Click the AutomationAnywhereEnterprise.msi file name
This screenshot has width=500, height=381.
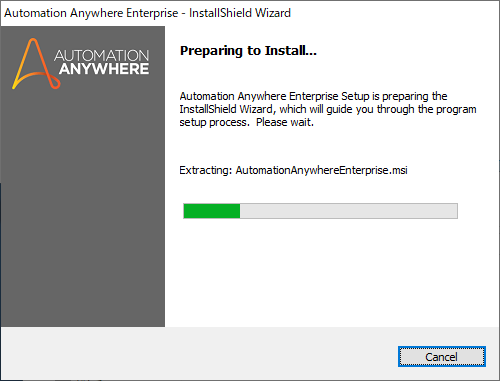pos(321,170)
